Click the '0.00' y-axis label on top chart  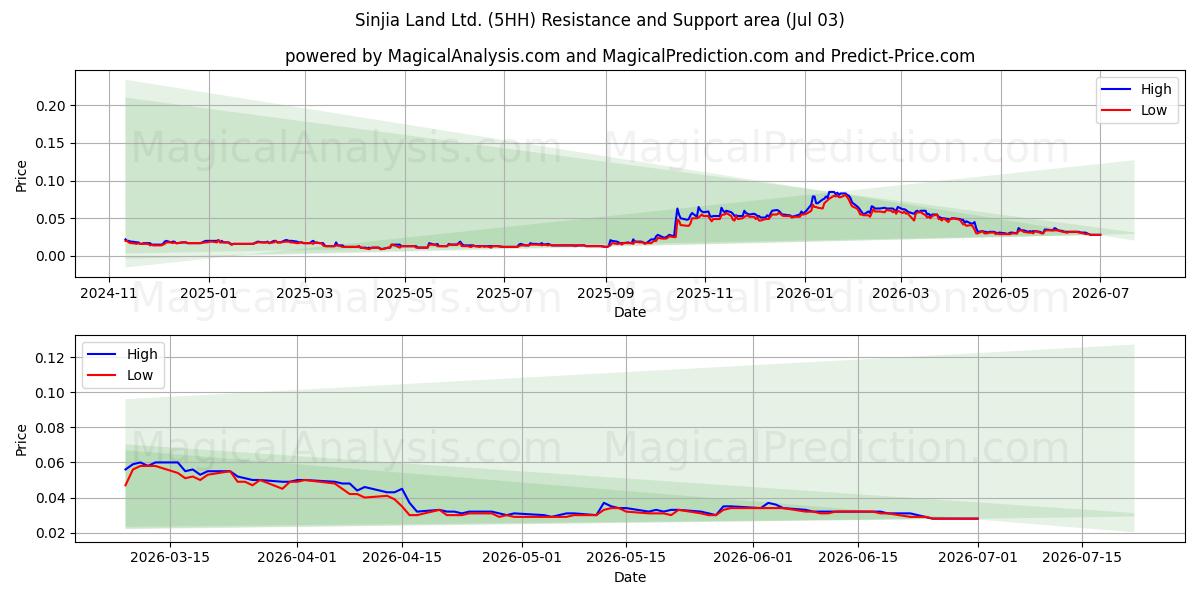point(51,256)
